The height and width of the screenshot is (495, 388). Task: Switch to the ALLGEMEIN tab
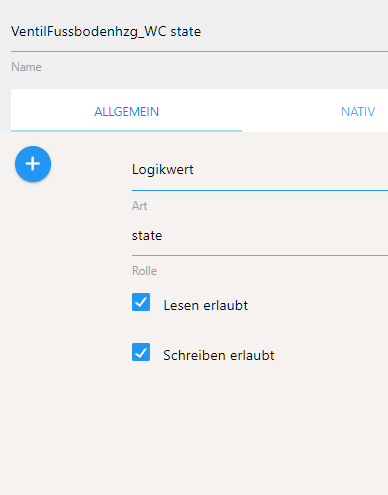[126, 111]
